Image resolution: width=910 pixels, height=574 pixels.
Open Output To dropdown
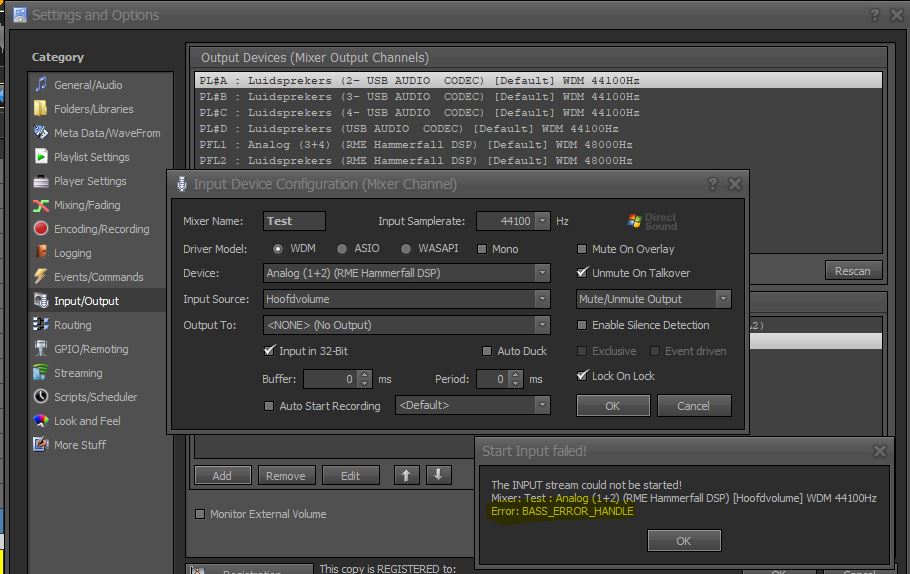(x=542, y=325)
